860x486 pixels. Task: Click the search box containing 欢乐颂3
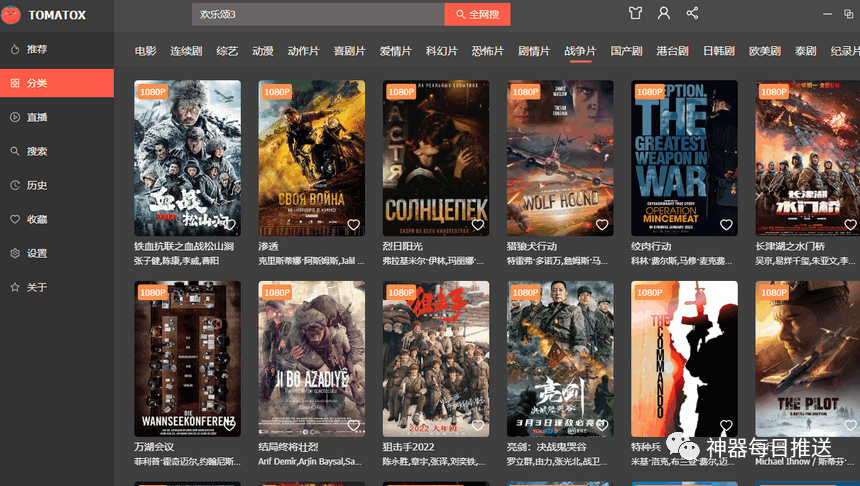click(318, 14)
